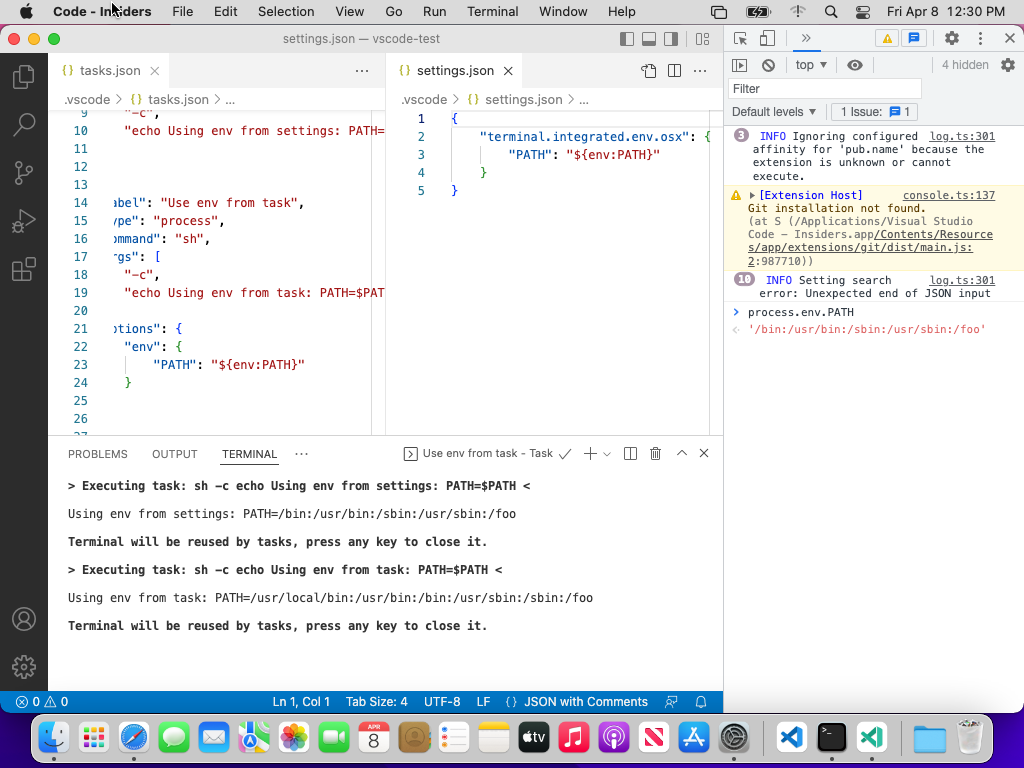The height and width of the screenshot is (768, 1024).
Task: Split the terminal
Action: click(x=630, y=453)
